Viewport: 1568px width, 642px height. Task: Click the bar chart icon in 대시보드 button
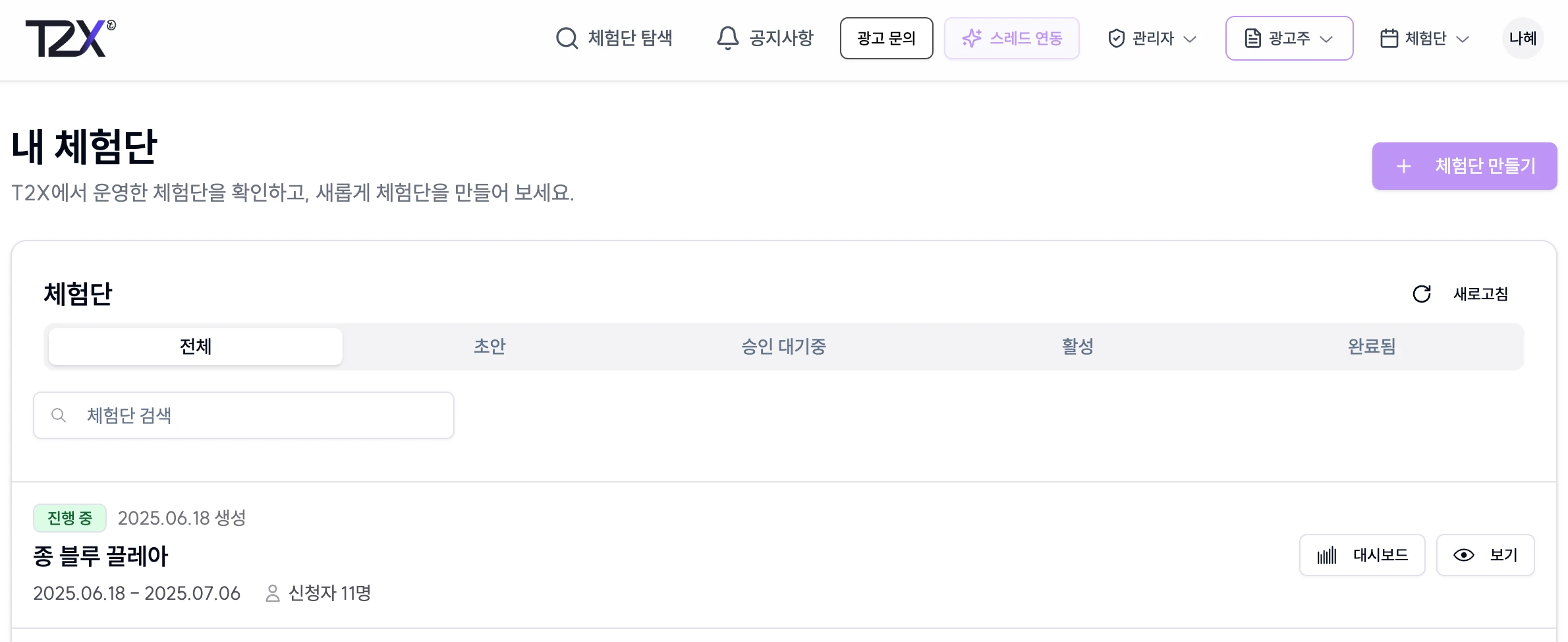coord(1327,556)
